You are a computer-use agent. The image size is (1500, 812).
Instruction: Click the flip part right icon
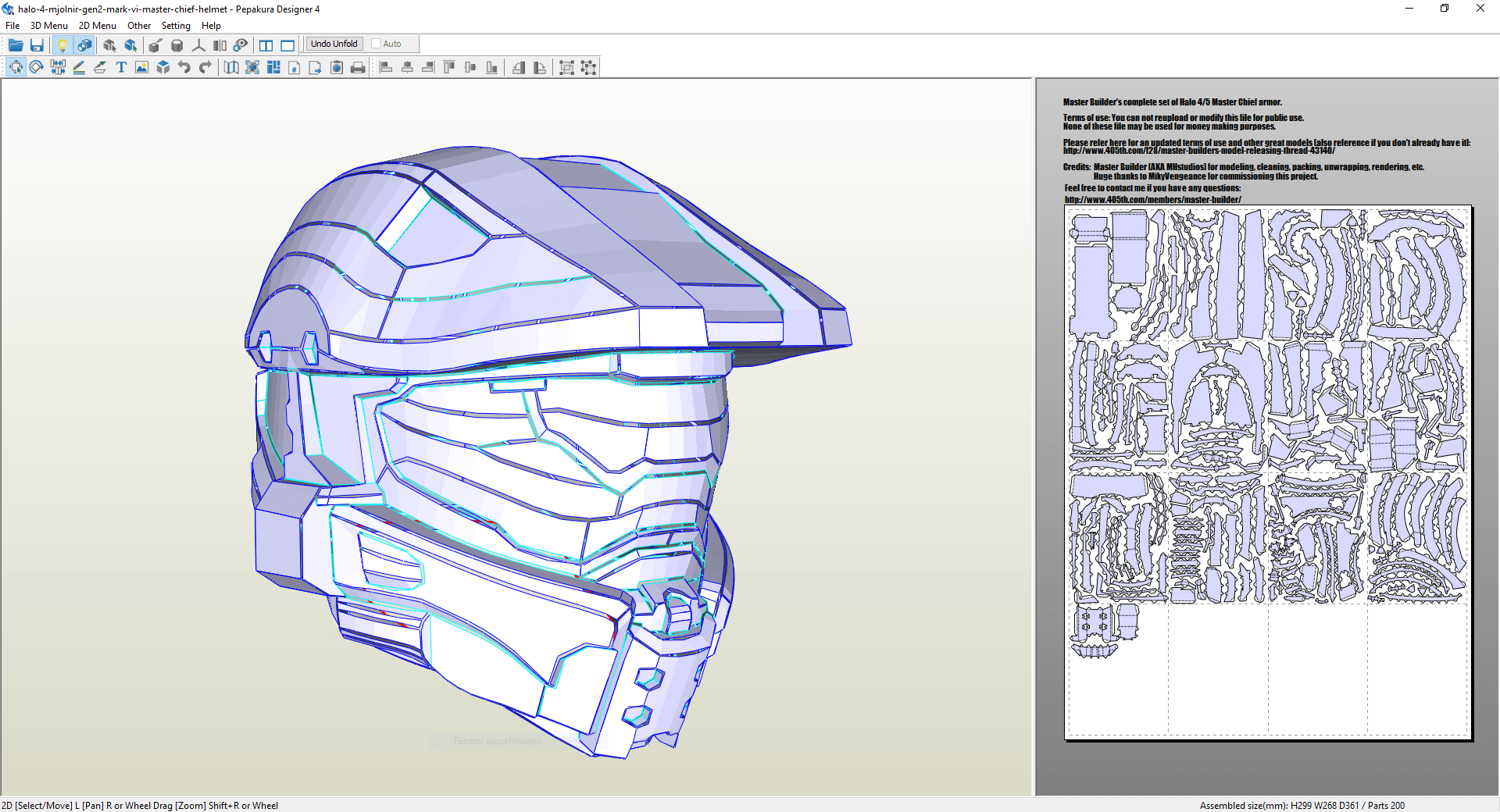click(540, 67)
